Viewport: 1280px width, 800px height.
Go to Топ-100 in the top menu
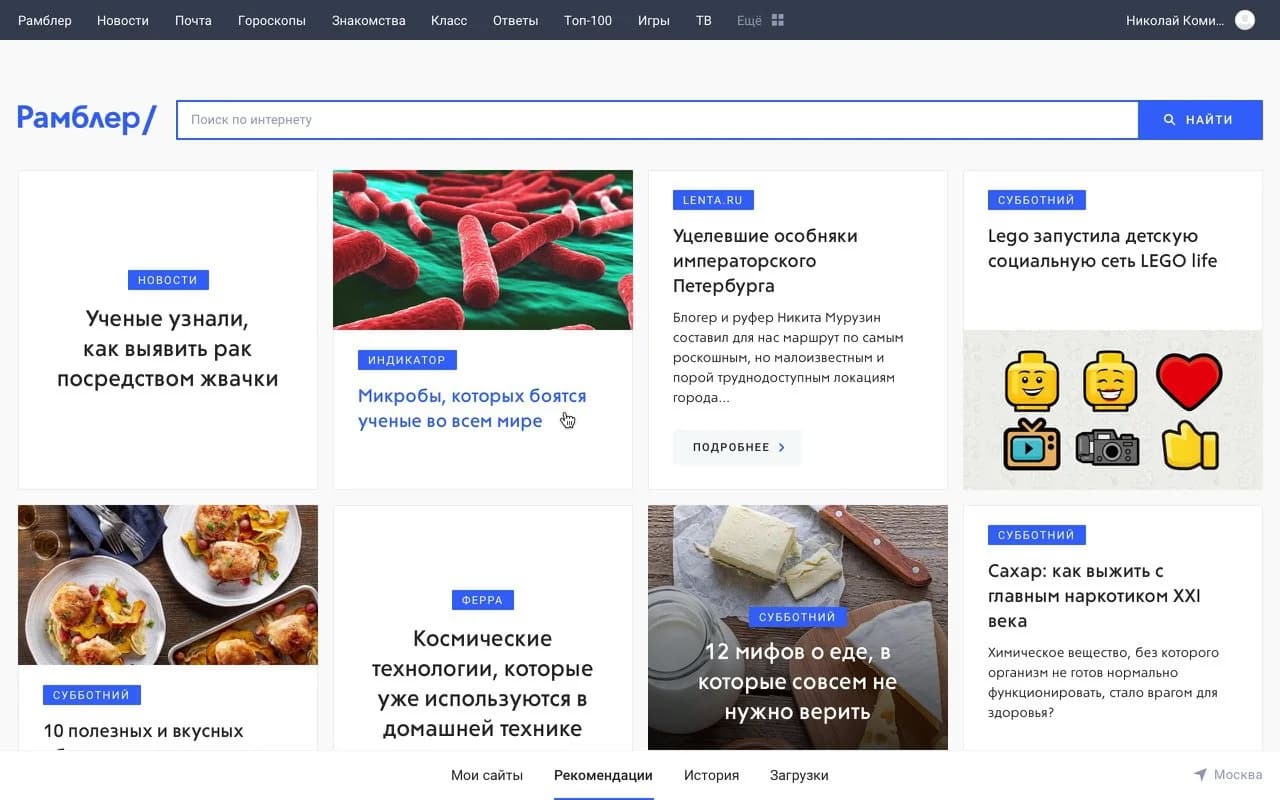[x=588, y=20]
